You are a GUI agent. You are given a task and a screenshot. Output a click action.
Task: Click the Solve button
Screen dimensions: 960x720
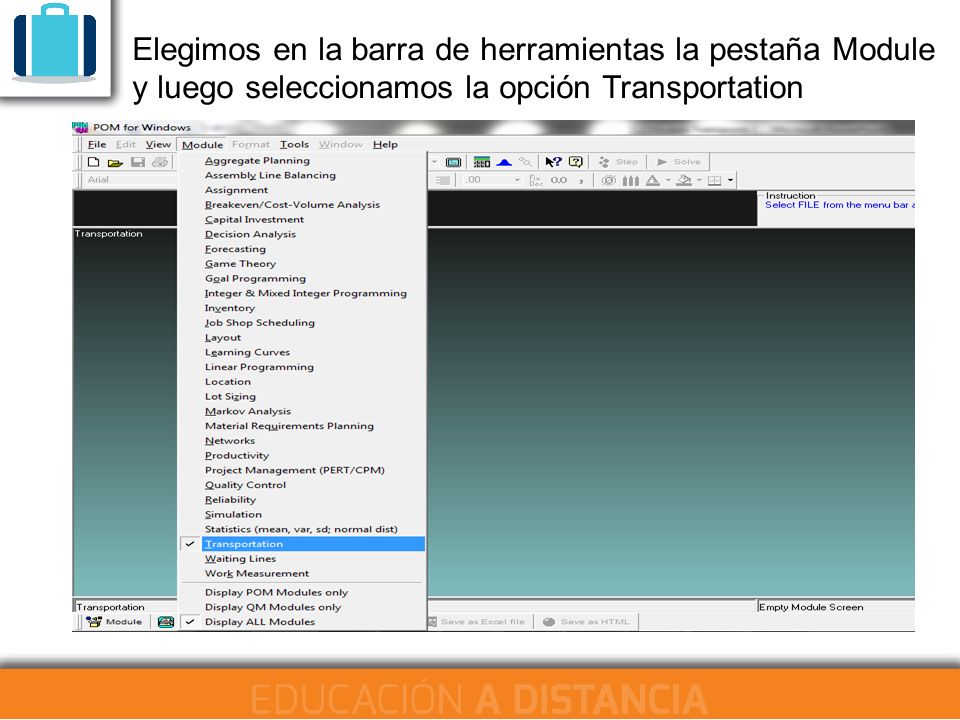click(679, 162)
